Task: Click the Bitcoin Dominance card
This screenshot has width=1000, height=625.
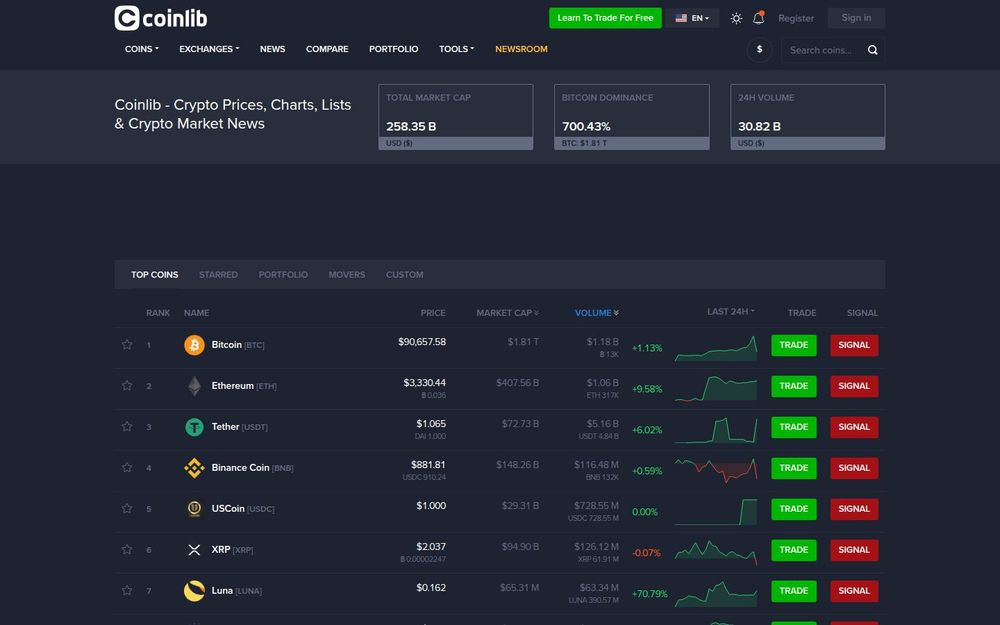Action: pos(631,117)
